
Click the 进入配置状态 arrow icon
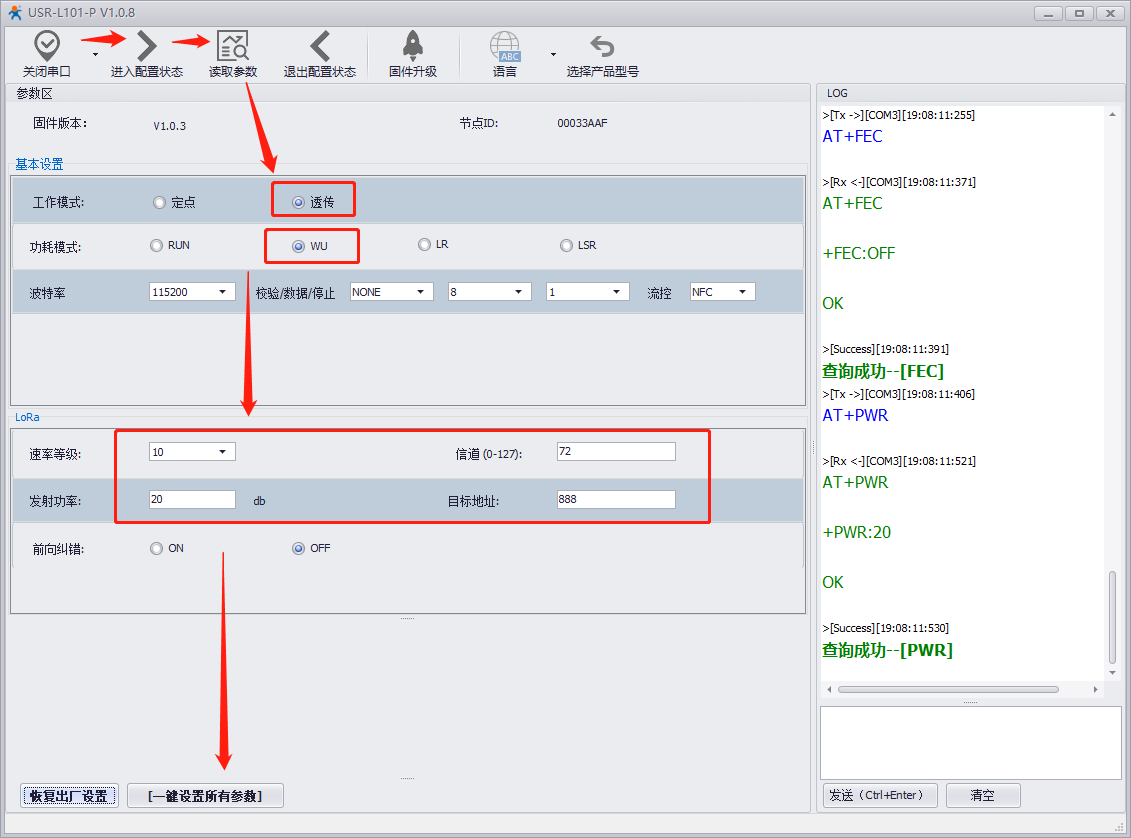(x=146, y=46)
